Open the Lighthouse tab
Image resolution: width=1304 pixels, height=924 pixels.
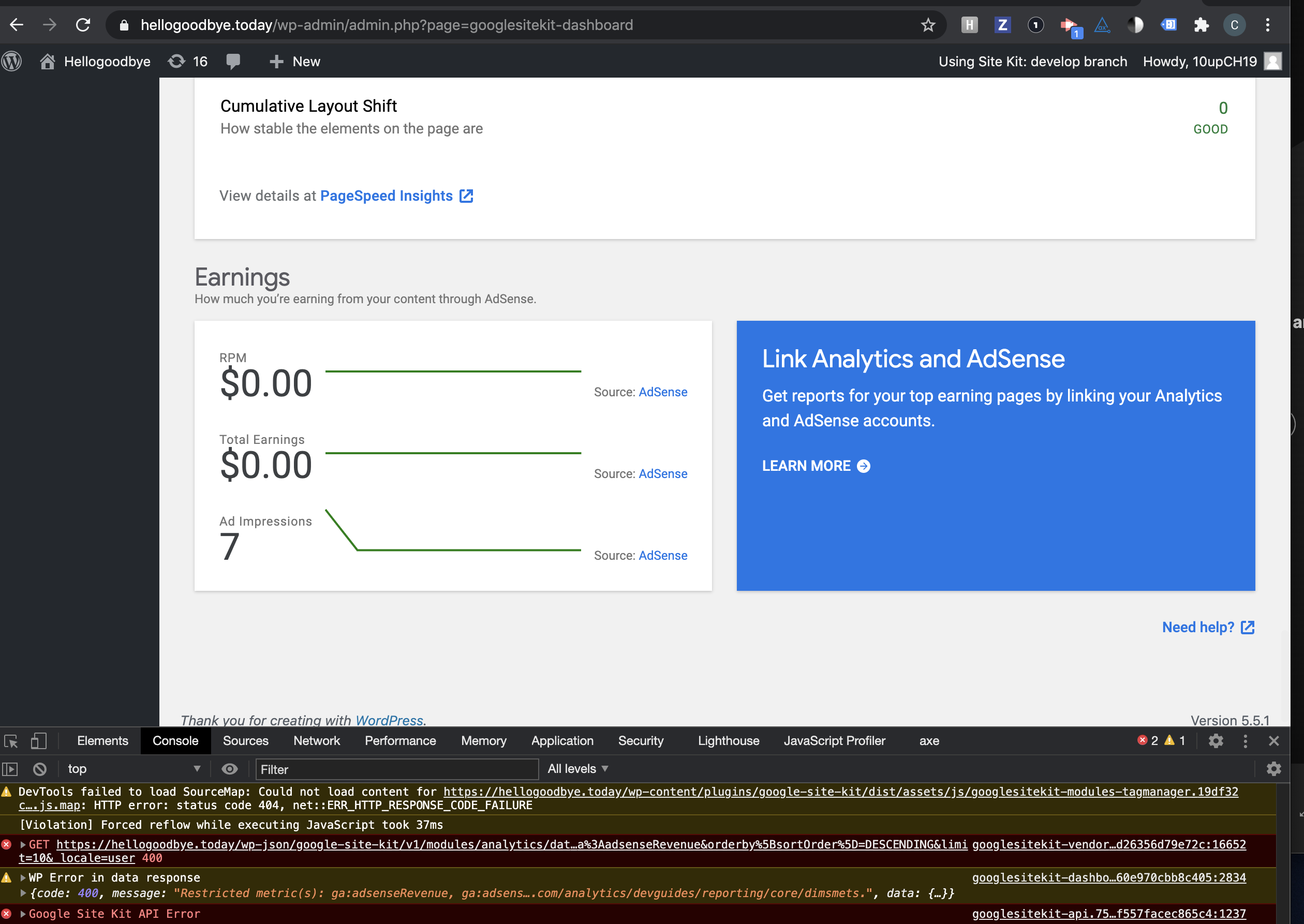click(729, 741)
